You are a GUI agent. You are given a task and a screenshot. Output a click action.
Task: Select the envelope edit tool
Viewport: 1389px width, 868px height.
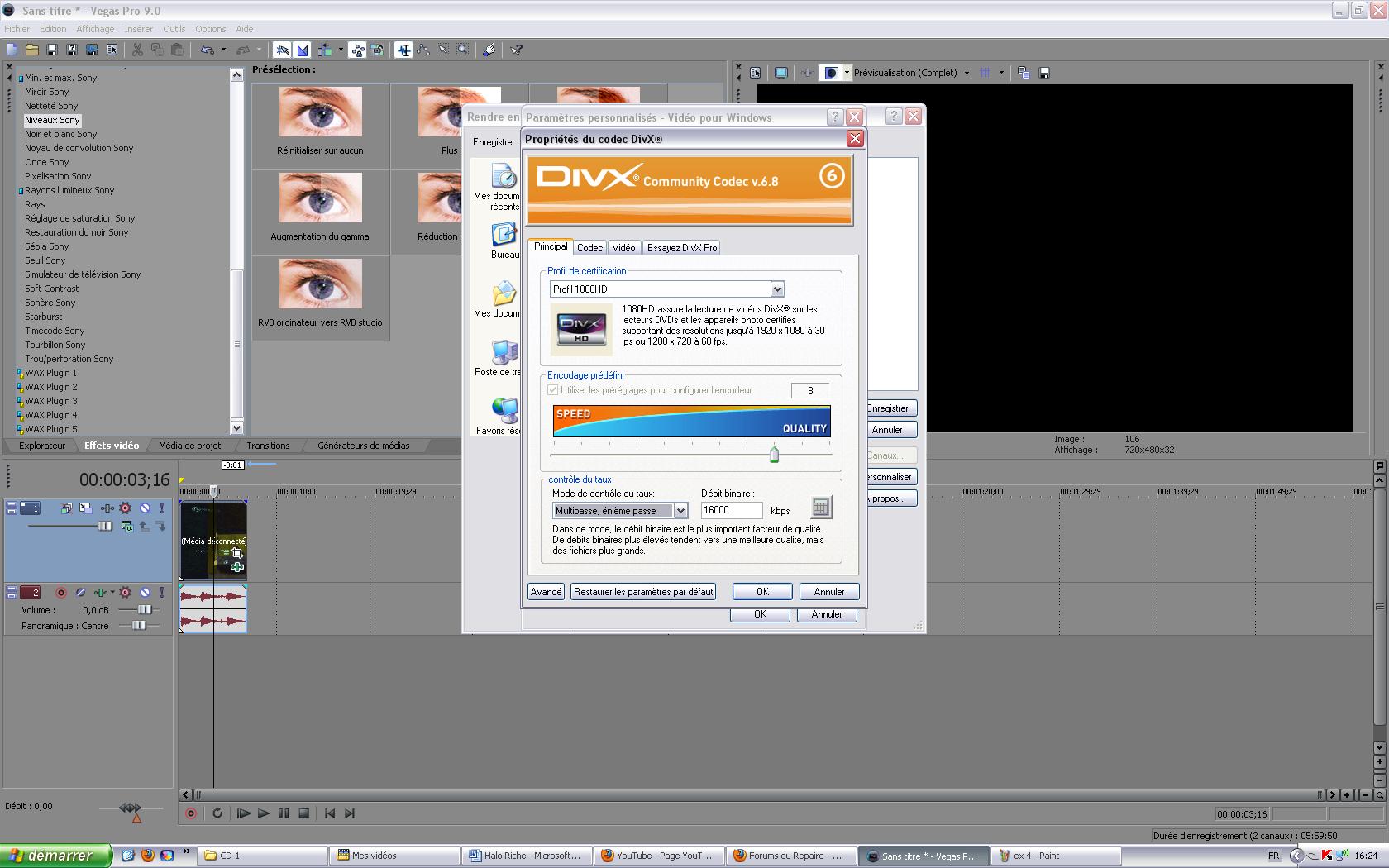[423, 50]
